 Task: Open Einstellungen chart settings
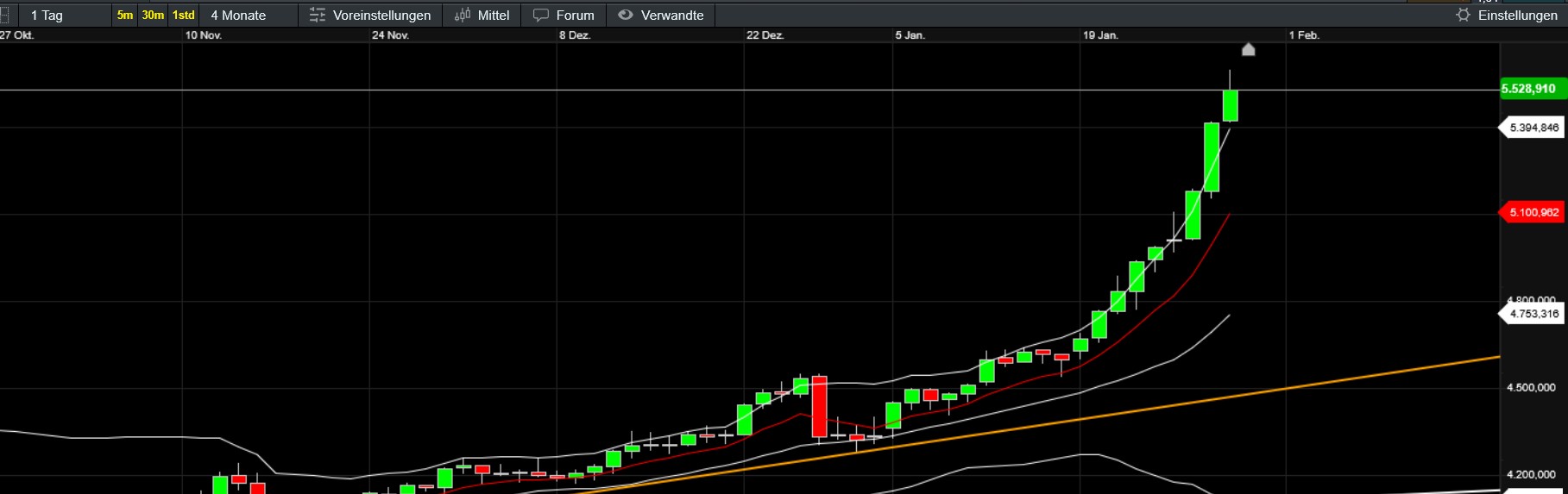pos(1517,16)
